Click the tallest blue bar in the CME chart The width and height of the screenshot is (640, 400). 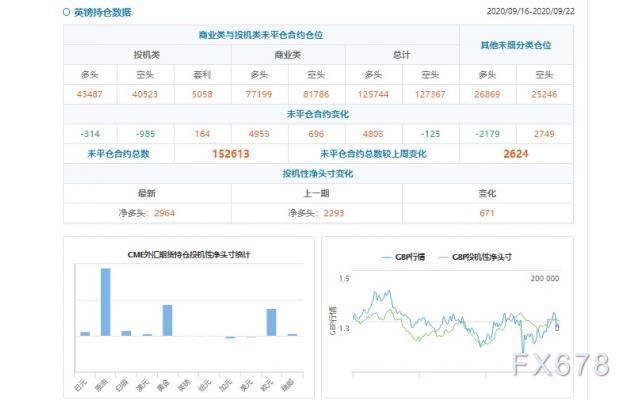[105, 302]
